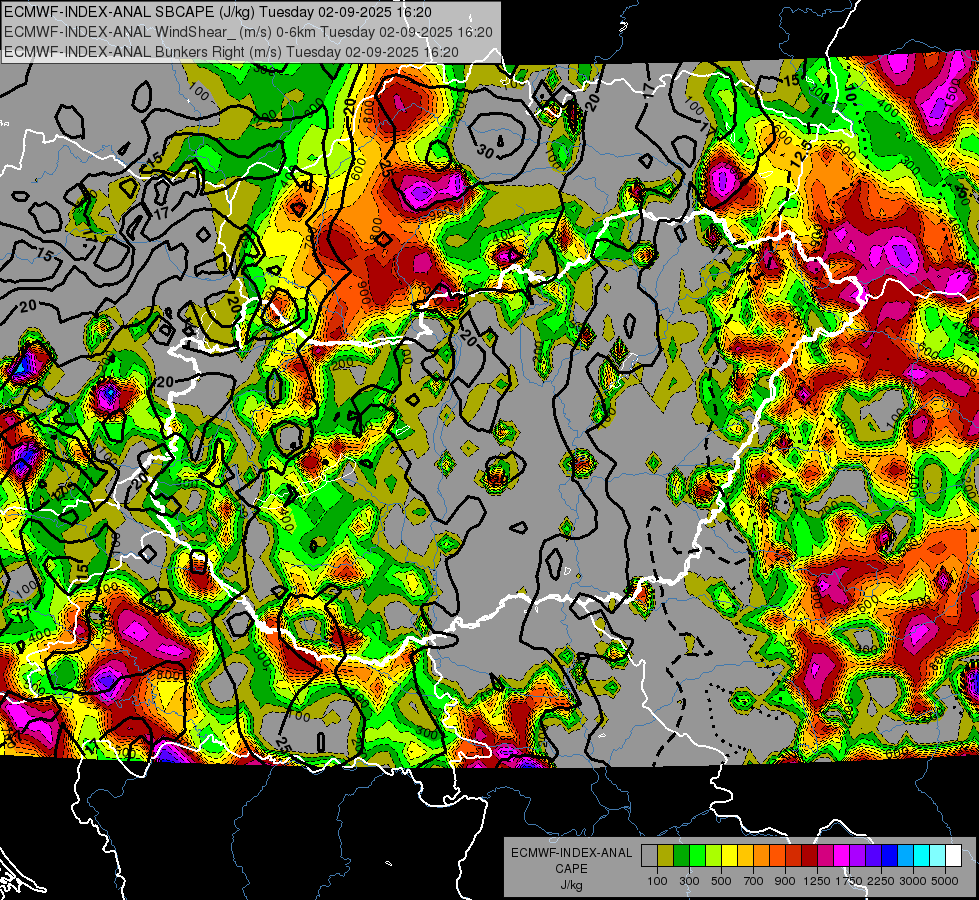Click the 700 legend tick label
This screenshot has height=900, width=979.
click(753, 881)
